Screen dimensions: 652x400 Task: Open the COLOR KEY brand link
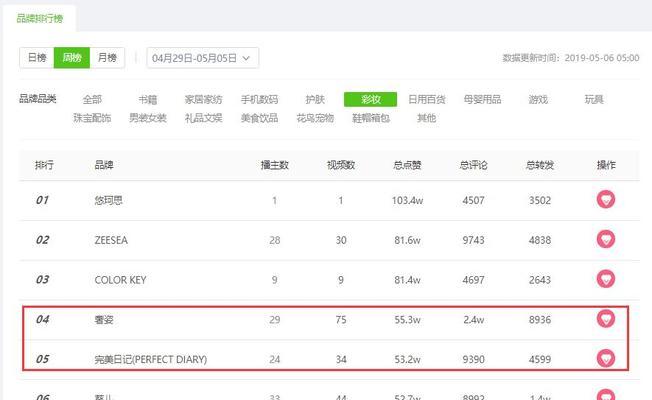pyautogui.click(x=120, y=280)
